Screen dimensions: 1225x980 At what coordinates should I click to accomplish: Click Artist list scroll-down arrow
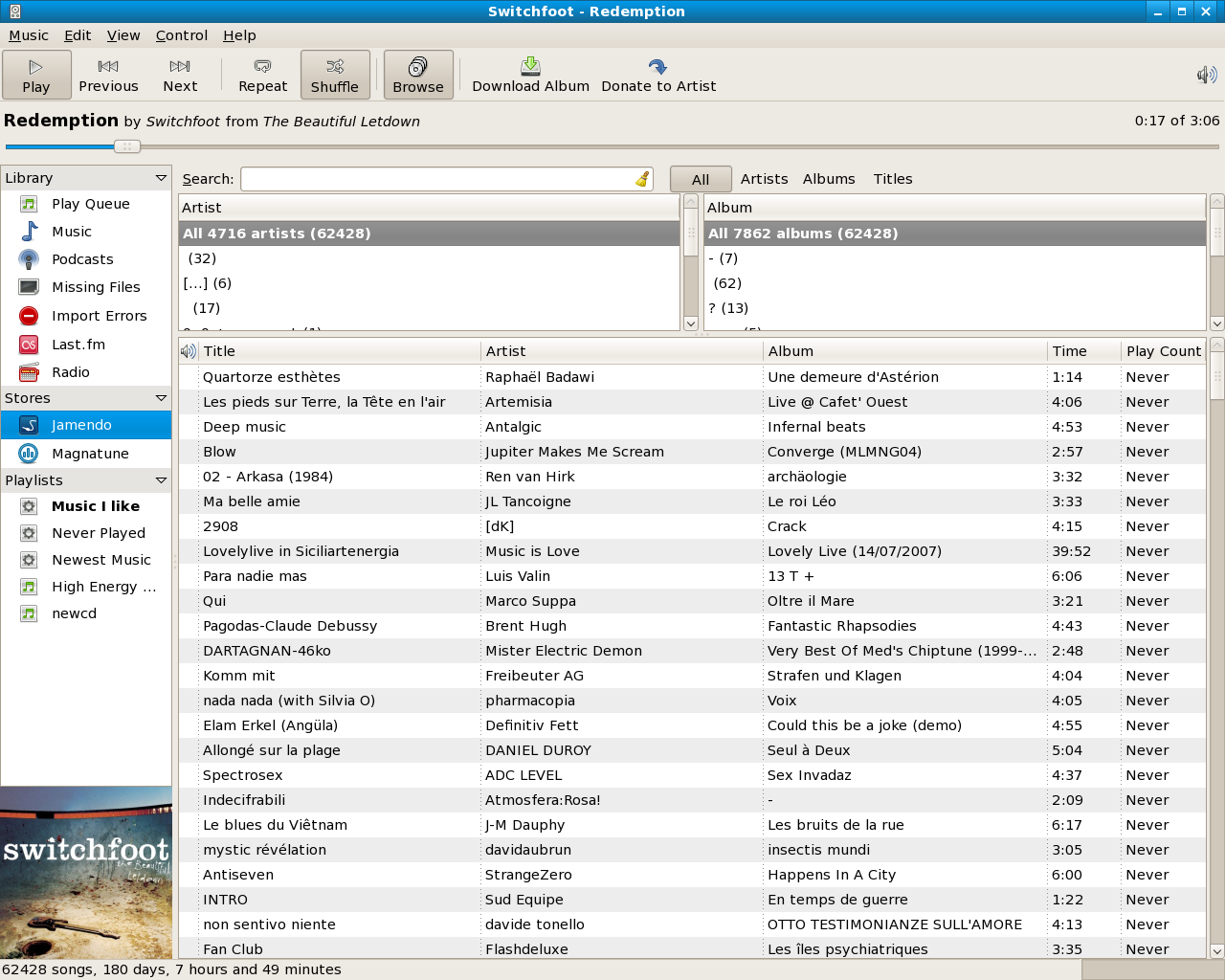tap(691, 323)
